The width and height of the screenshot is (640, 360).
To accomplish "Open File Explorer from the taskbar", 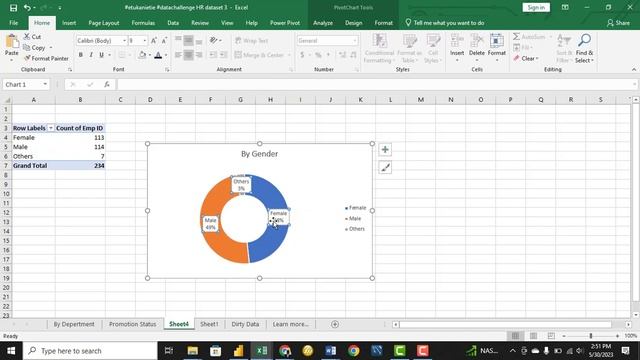I will point(193,351).
